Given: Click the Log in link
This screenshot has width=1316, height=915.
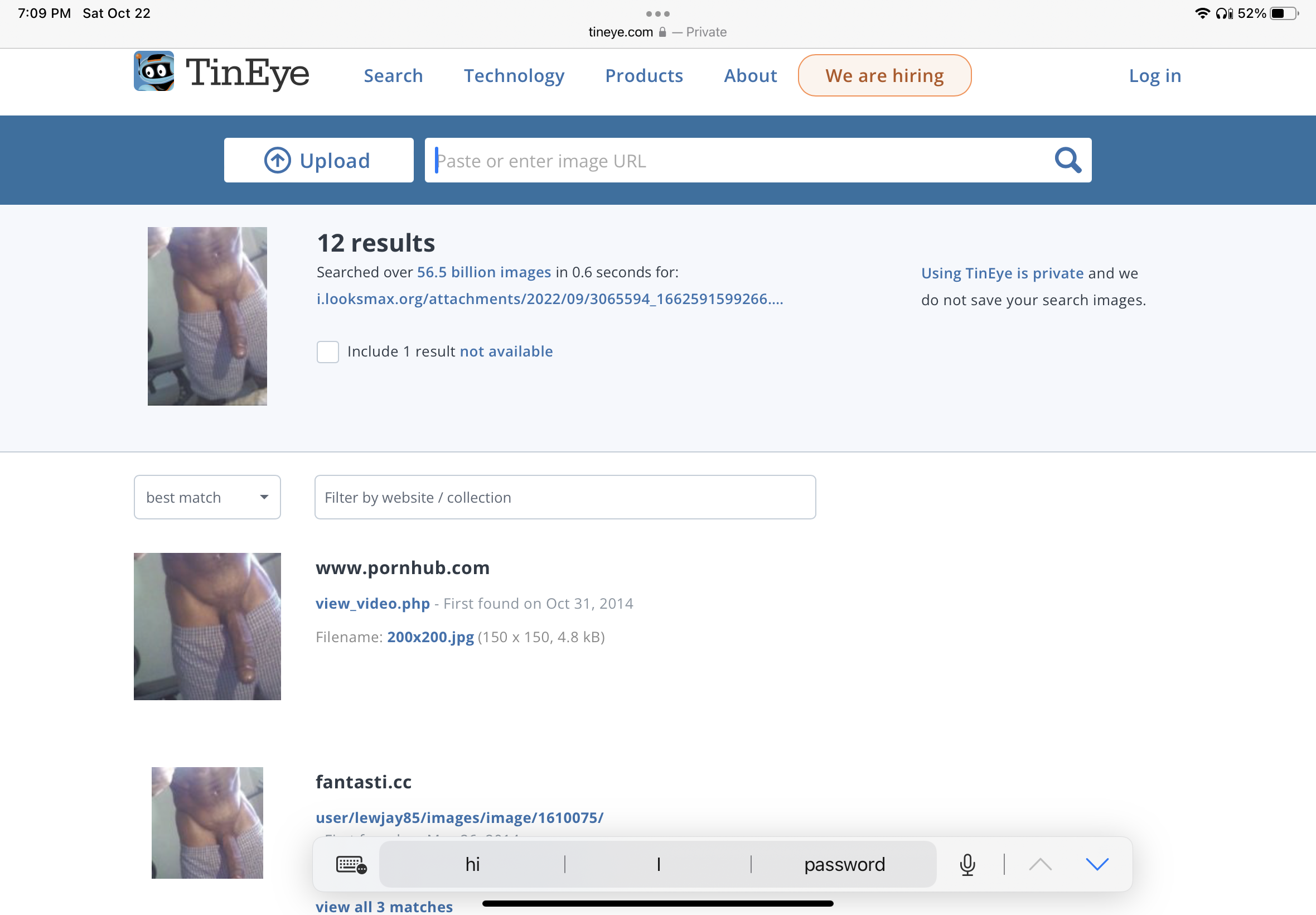Looking at the screenshot, I should coord(1155,76).
